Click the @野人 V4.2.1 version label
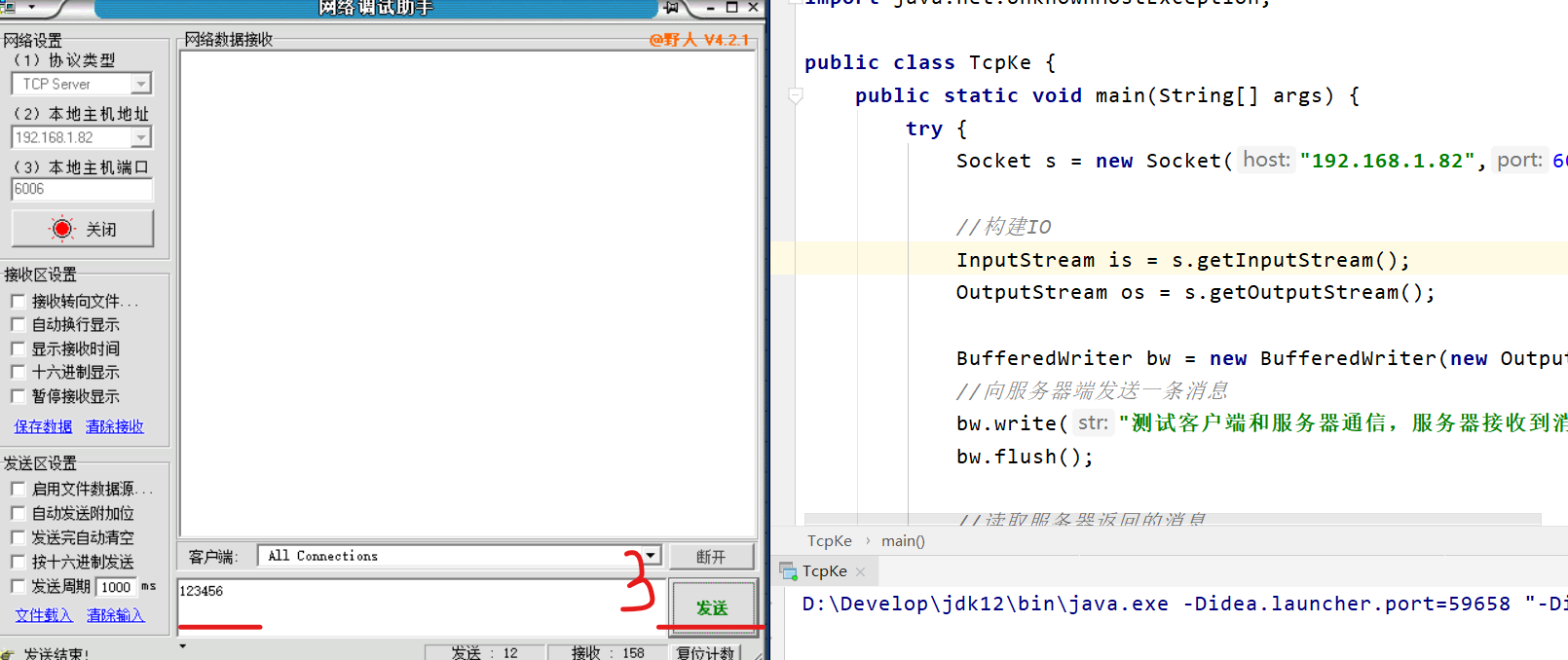 699,40
